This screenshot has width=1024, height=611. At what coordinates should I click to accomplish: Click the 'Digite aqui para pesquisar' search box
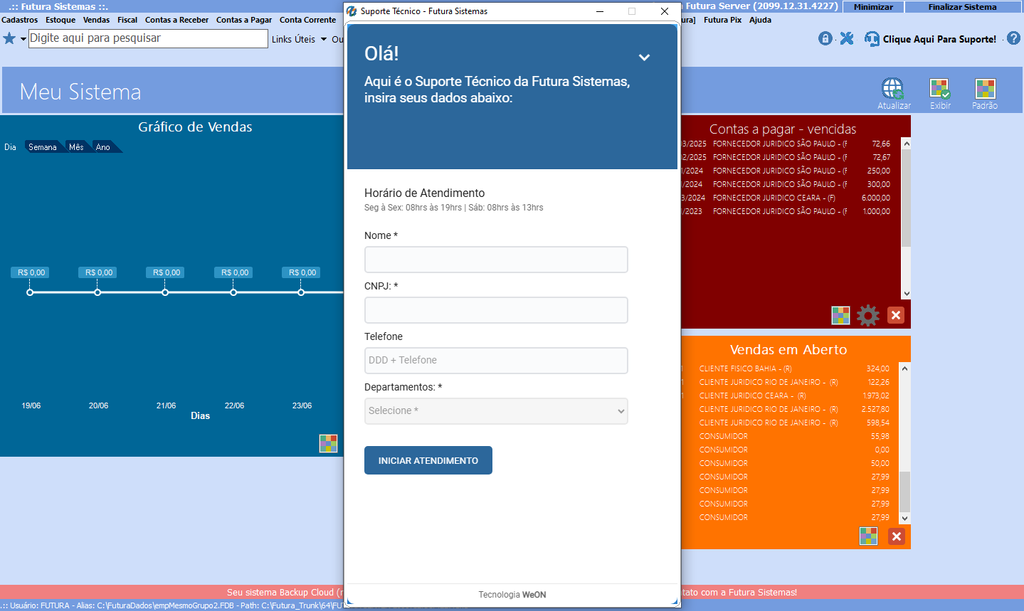[148, 39]
